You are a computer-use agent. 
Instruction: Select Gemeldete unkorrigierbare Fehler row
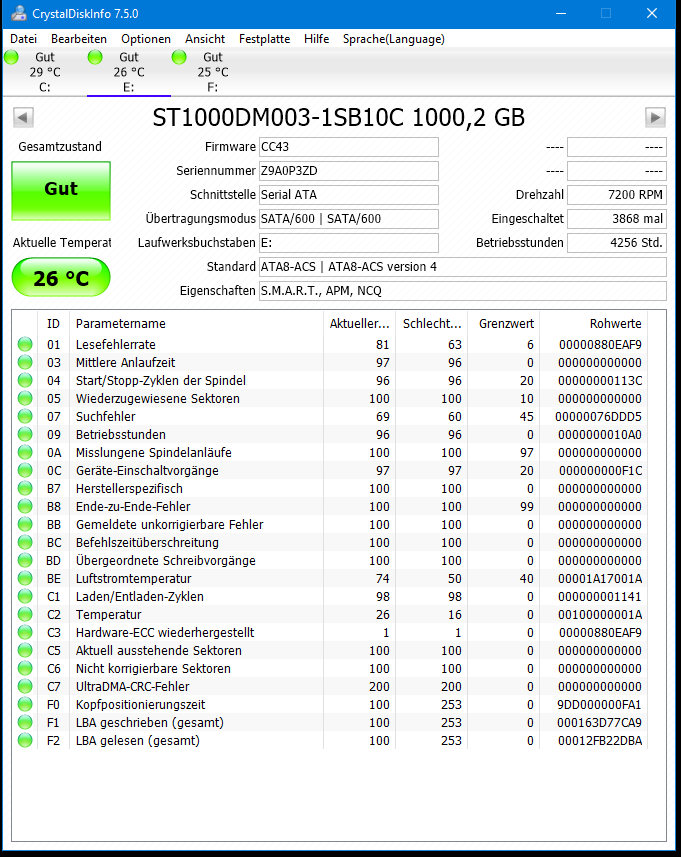click(x=330, y=525)
